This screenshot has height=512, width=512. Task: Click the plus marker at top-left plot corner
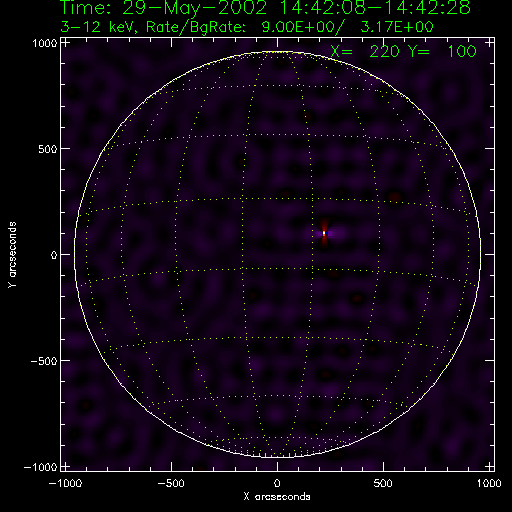coord(66,43)
